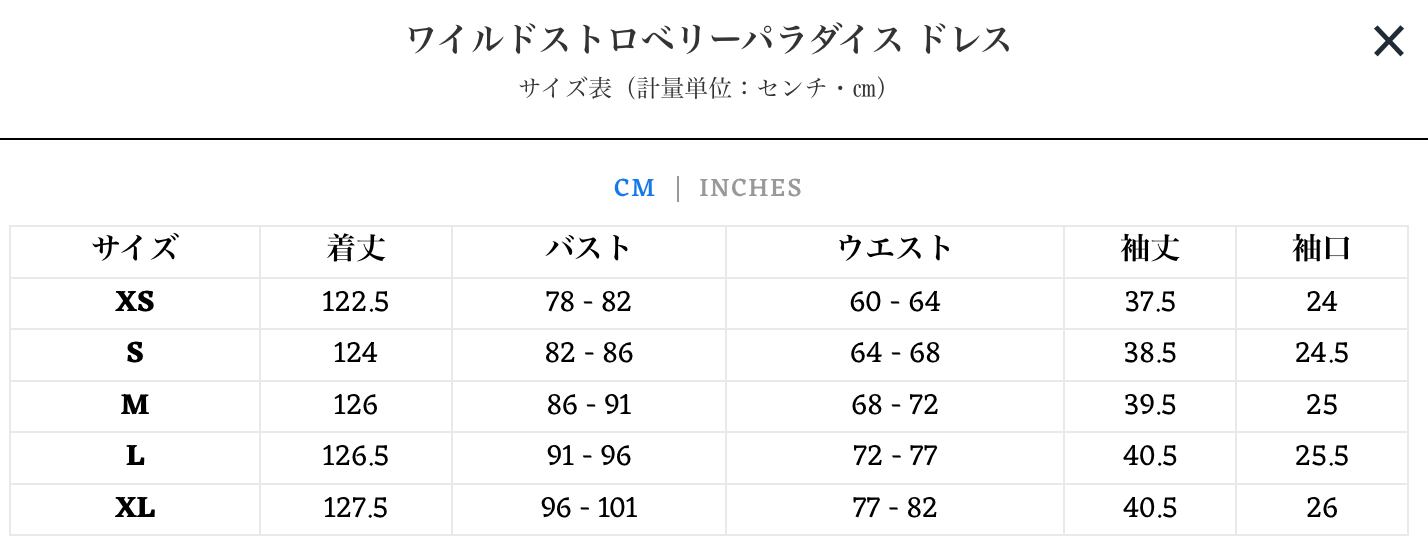The image size is (1428, 556).
Task: Switch units to INCHES
Action: click(750, 188)
